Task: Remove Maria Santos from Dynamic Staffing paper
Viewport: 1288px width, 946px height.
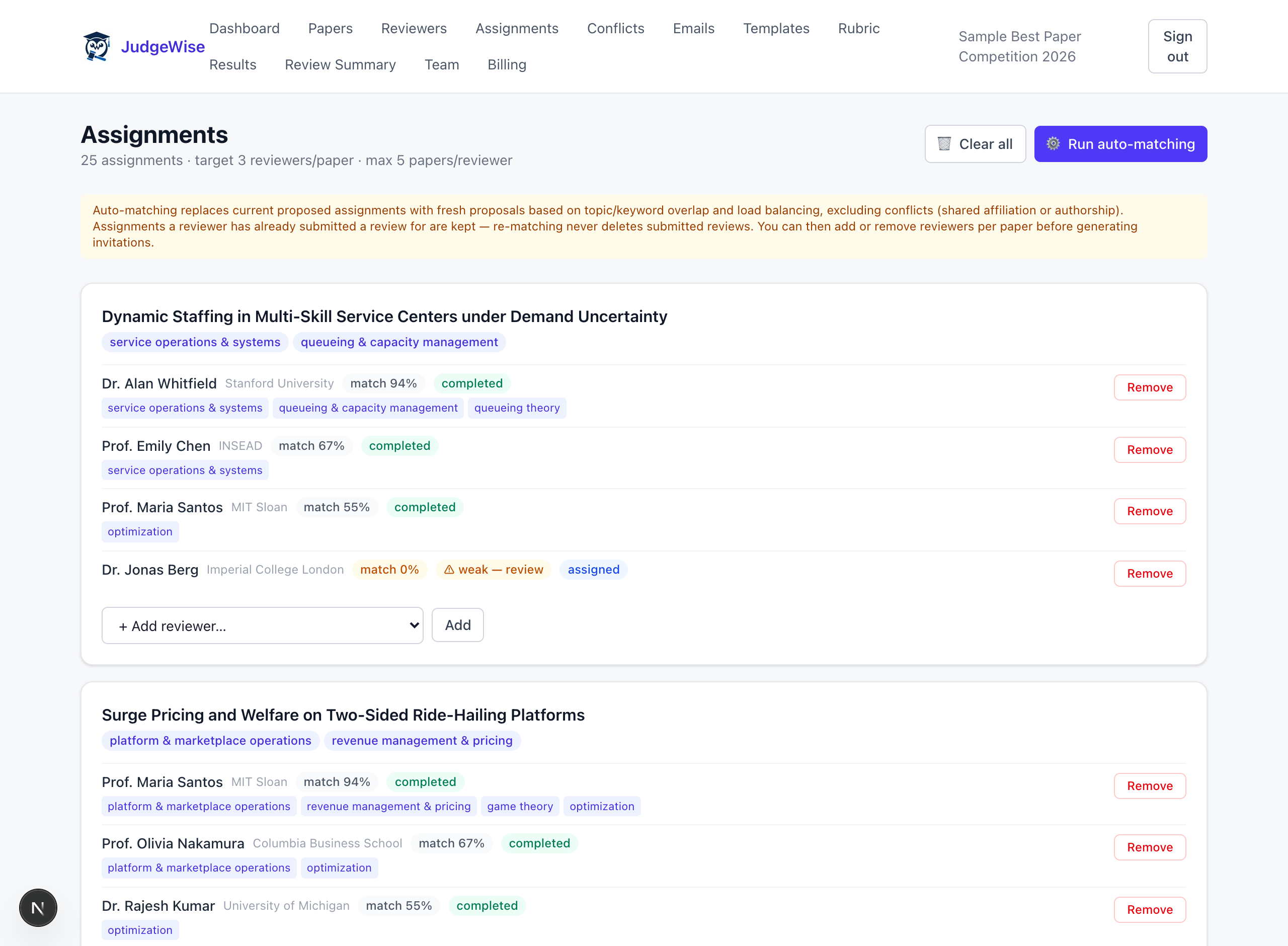Action: coord(1150,511)
